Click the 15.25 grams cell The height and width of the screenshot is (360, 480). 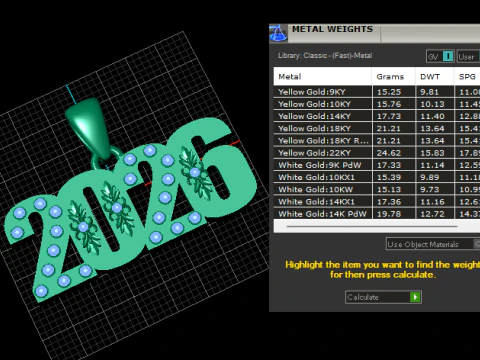point(394,92)
